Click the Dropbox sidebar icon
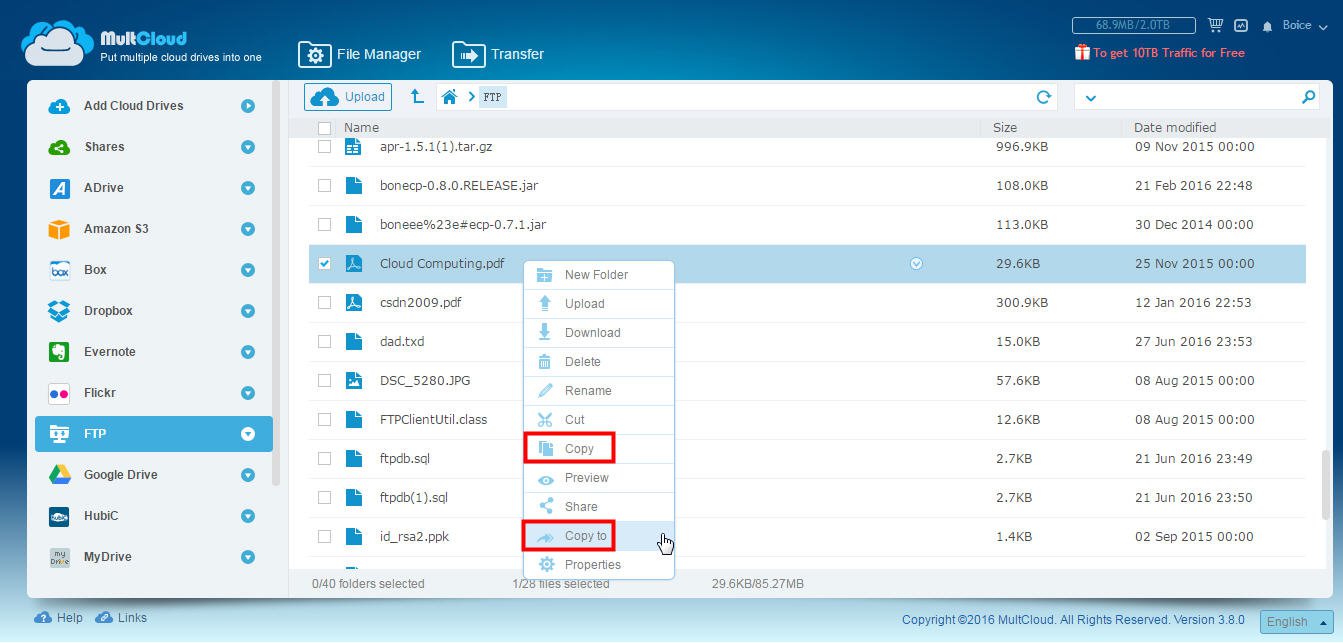The width and height of the screenshot is (1343, 643). tap(59, 311)
